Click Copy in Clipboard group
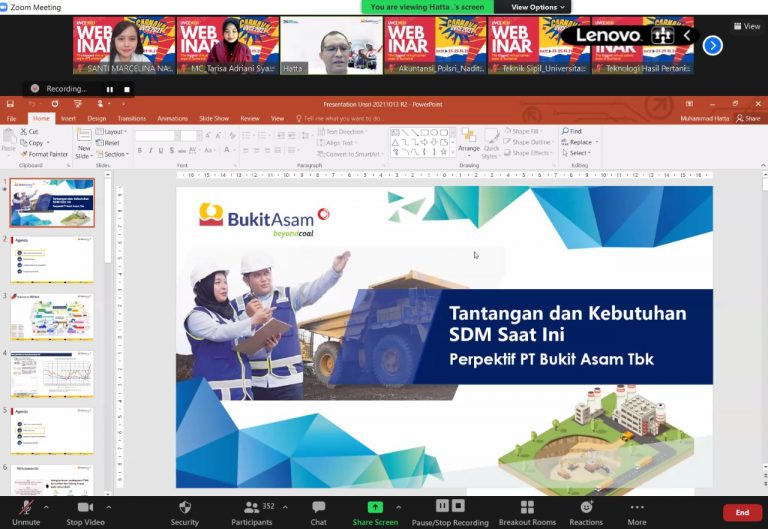The width and height of the screenshot is (768, 529). point(35,143)
